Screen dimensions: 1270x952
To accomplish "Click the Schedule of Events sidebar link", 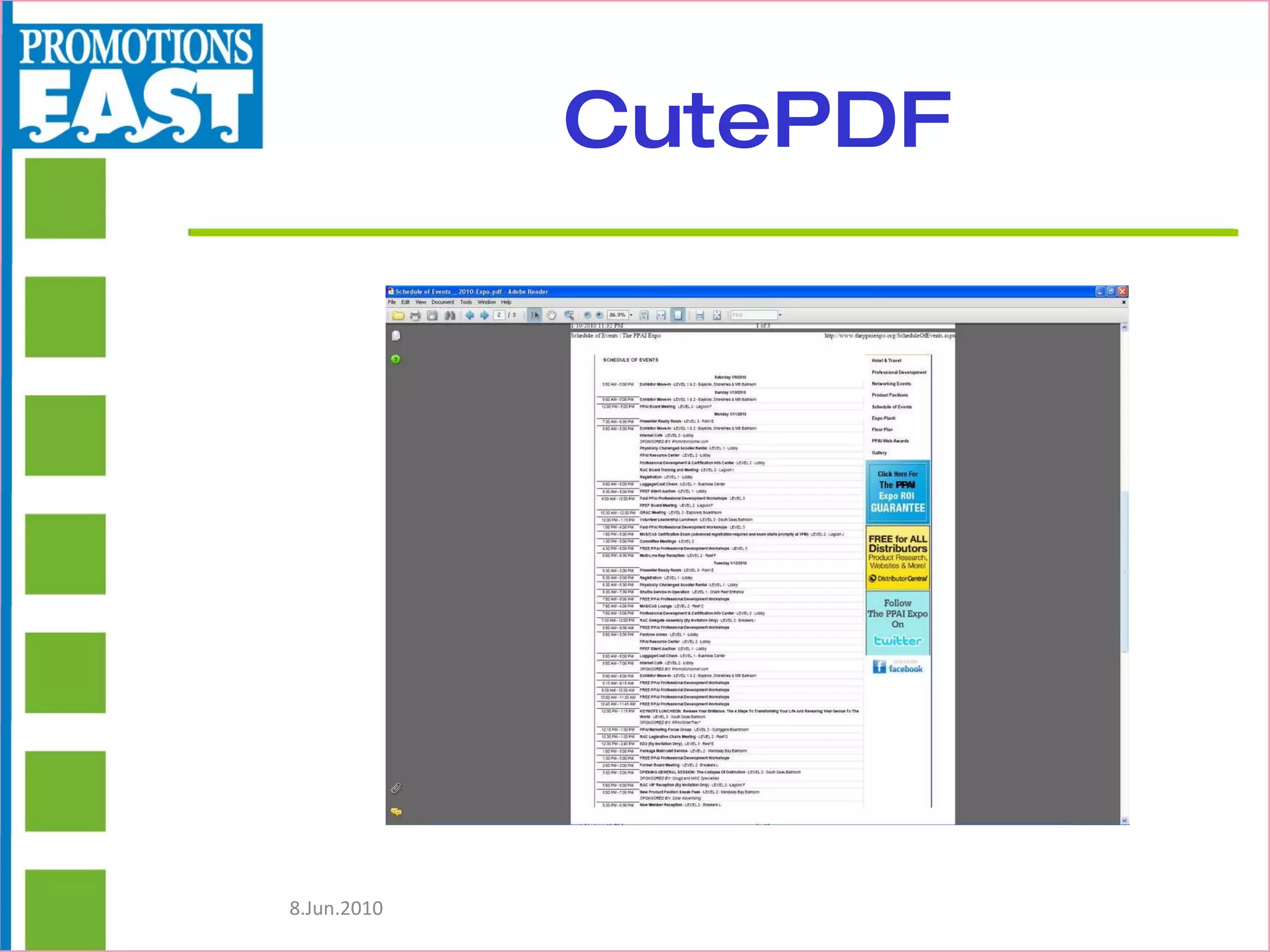I will tap(892, 407).
